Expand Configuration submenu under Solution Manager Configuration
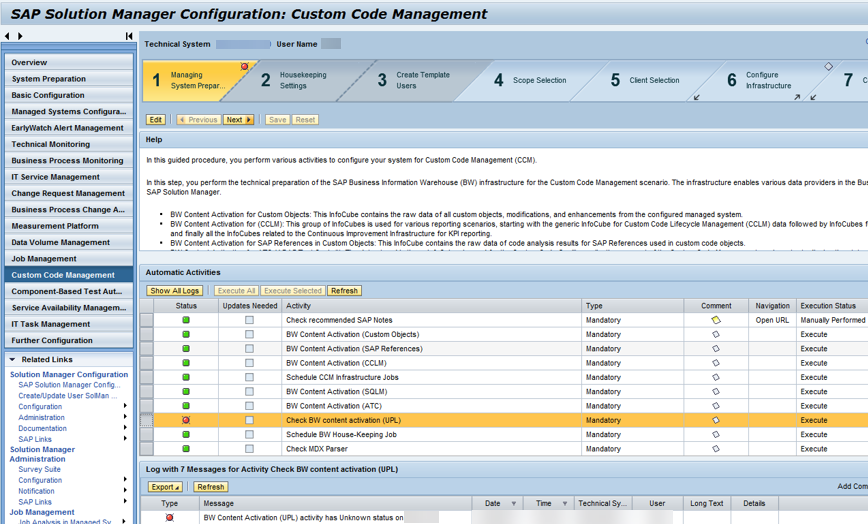Image resolution: width=868 pixels, height=524 pixels. (x=125, y=406)
